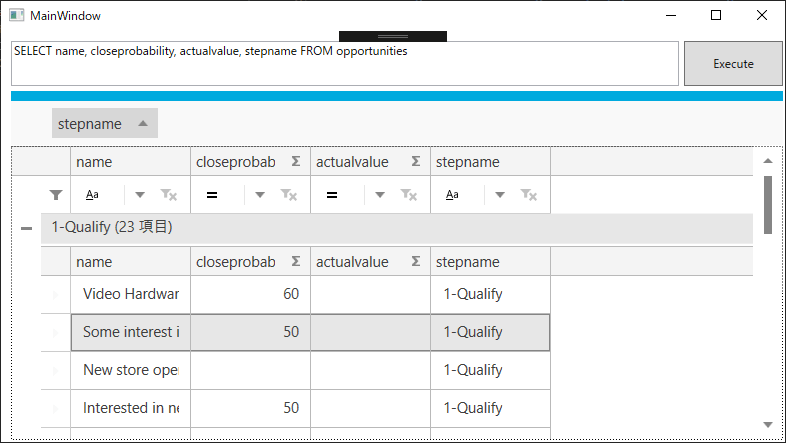Screen dimensions: 786x444
Task: Click the vertical scrollbar thumb
Action: point(767,204)
